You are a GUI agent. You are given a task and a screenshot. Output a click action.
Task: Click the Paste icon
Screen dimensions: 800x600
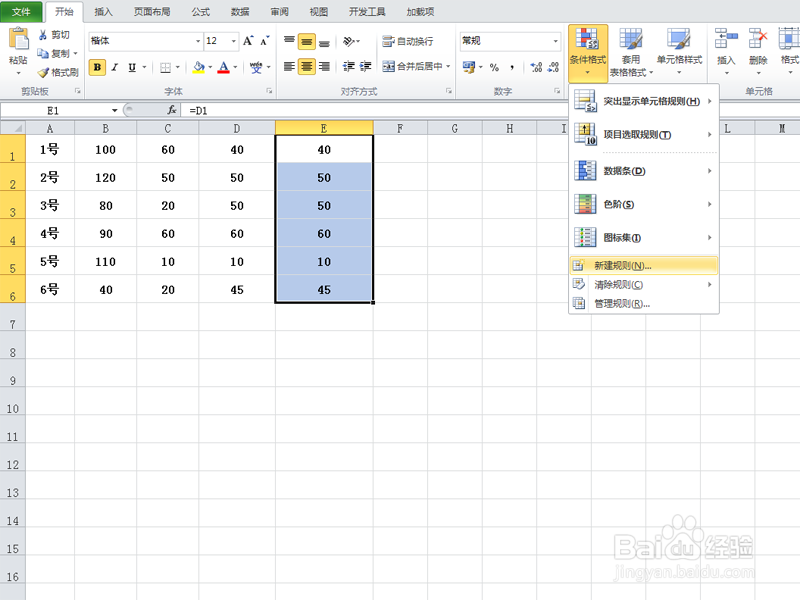pyautogui.click(x=19, y=39)
